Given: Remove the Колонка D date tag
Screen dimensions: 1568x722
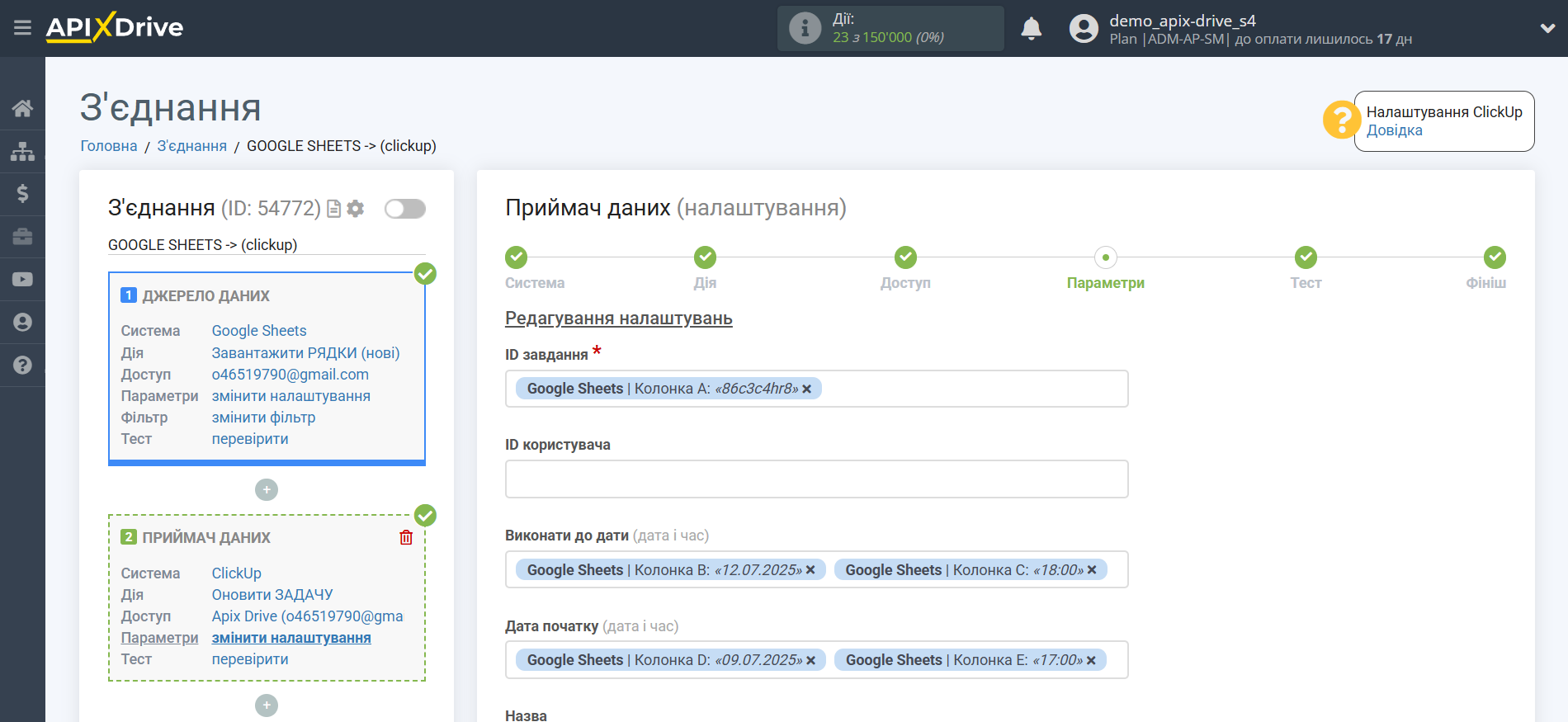Looking at the screenshot, I should [810, 660].
